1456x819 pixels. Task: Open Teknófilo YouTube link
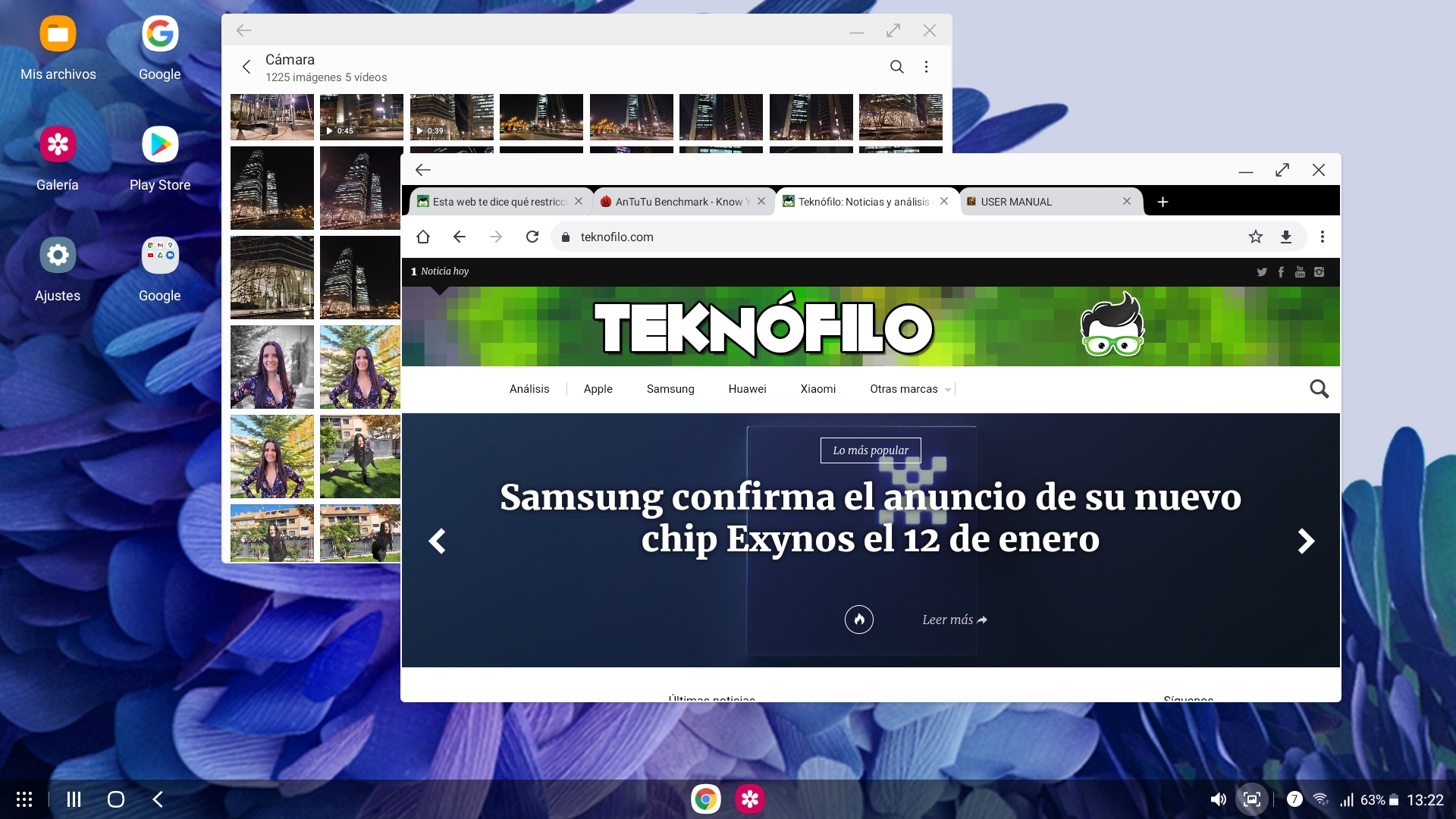(x=1300, y=272)
